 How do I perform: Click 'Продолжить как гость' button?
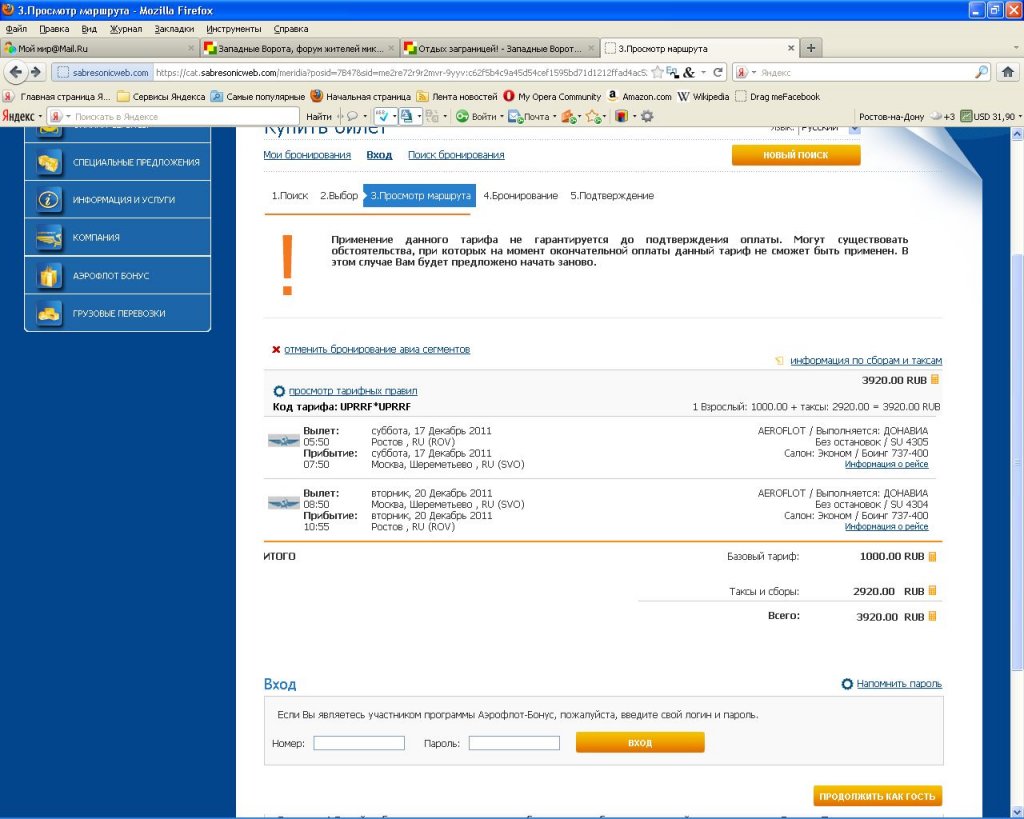[x=877, y=796]
